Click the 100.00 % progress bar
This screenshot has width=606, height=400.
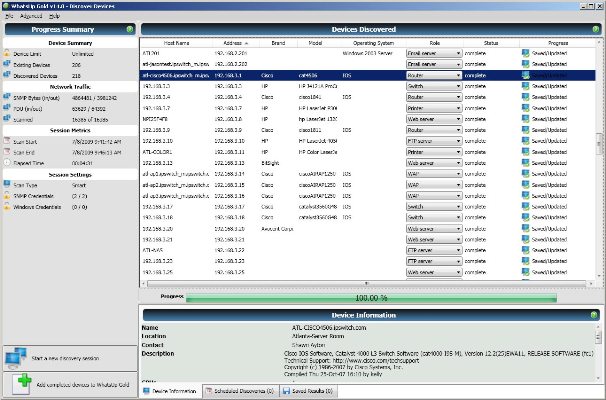(371, 298)
